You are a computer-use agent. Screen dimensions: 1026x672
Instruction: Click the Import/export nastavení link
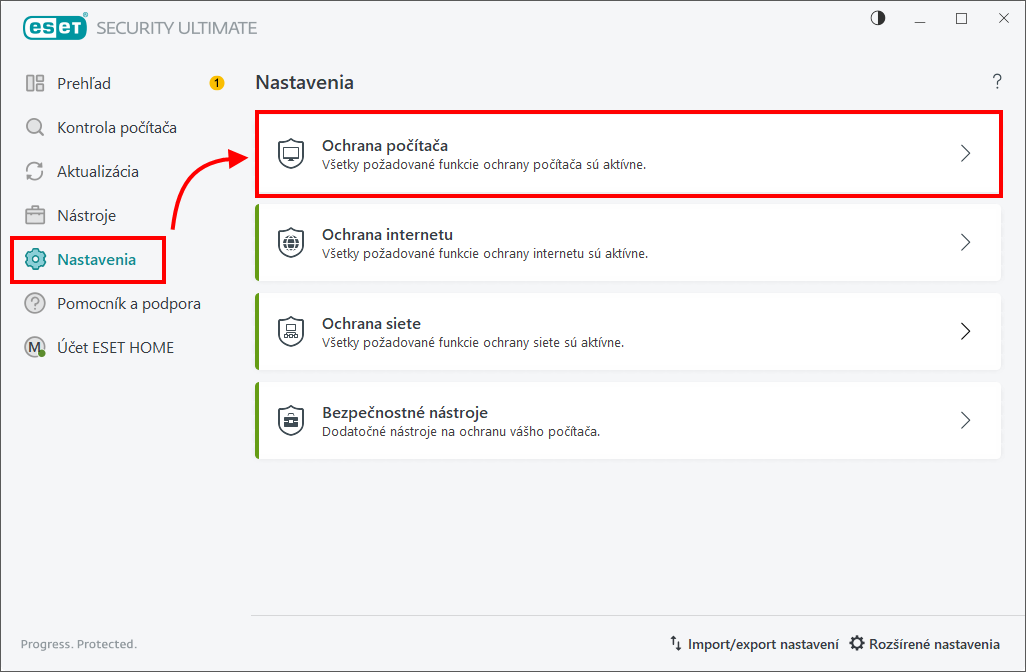coord(763,645)
